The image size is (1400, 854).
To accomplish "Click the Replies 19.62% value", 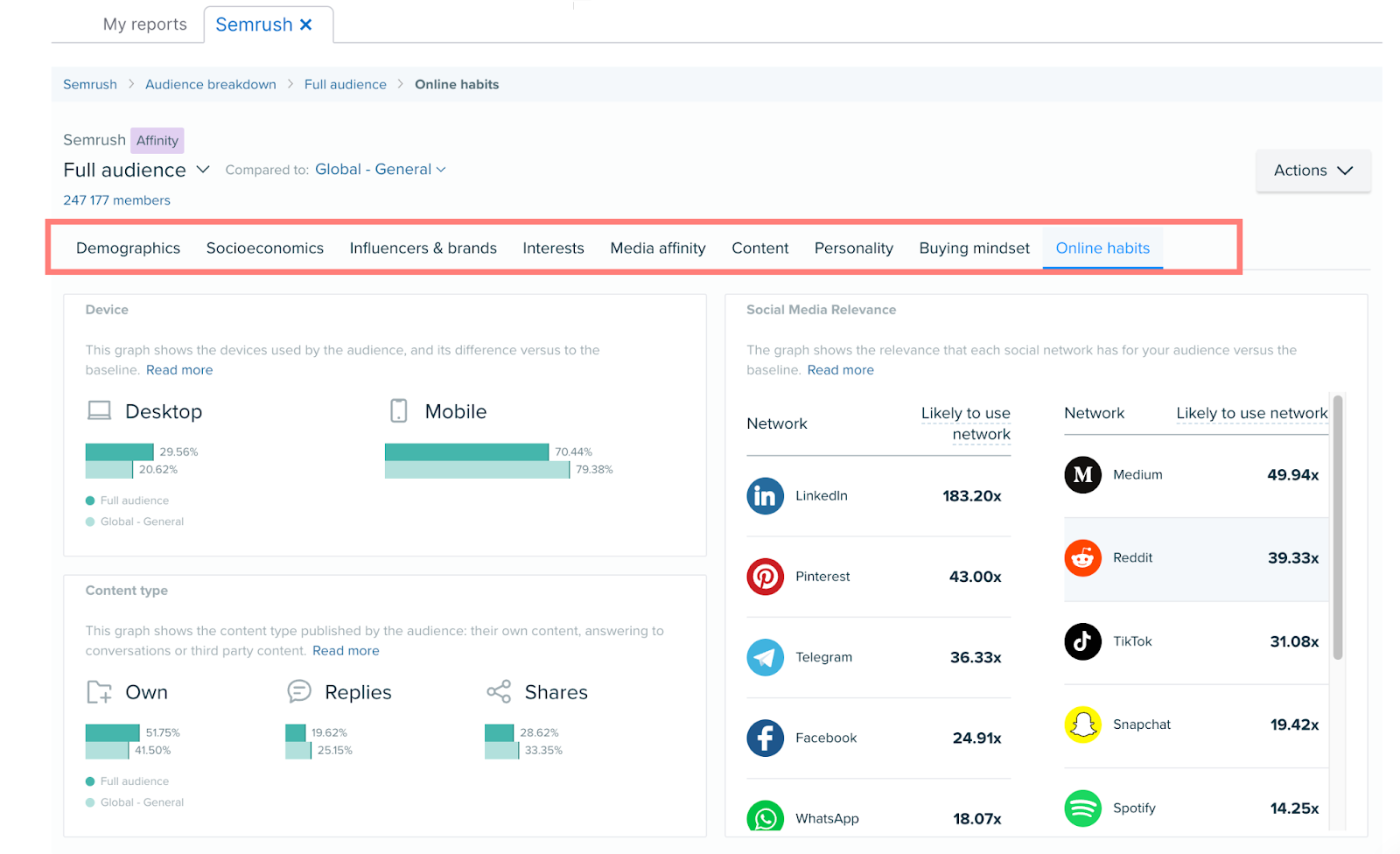I will click(x=329, y=733).
